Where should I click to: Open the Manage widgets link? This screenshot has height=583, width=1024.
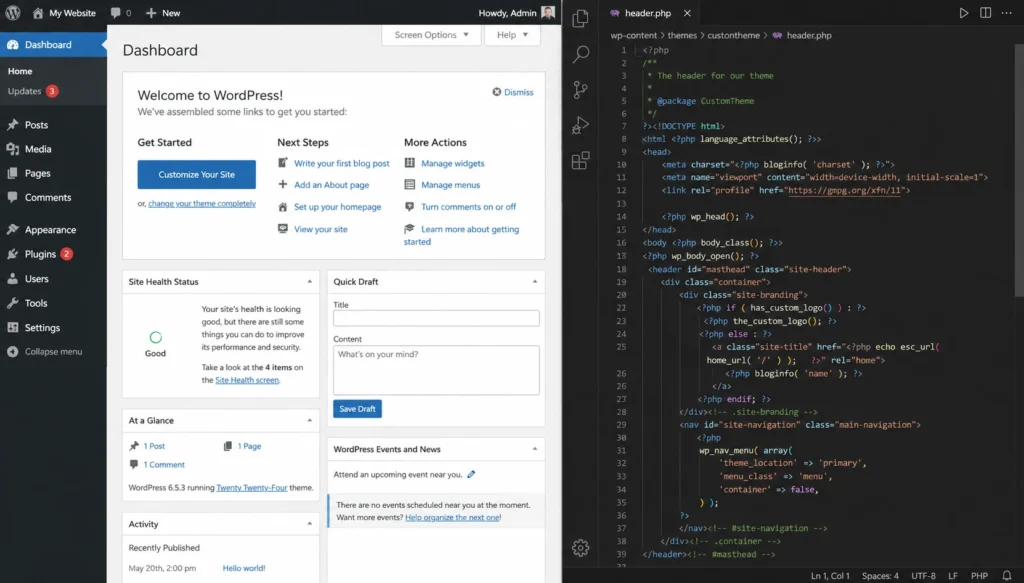coord(453,163)
